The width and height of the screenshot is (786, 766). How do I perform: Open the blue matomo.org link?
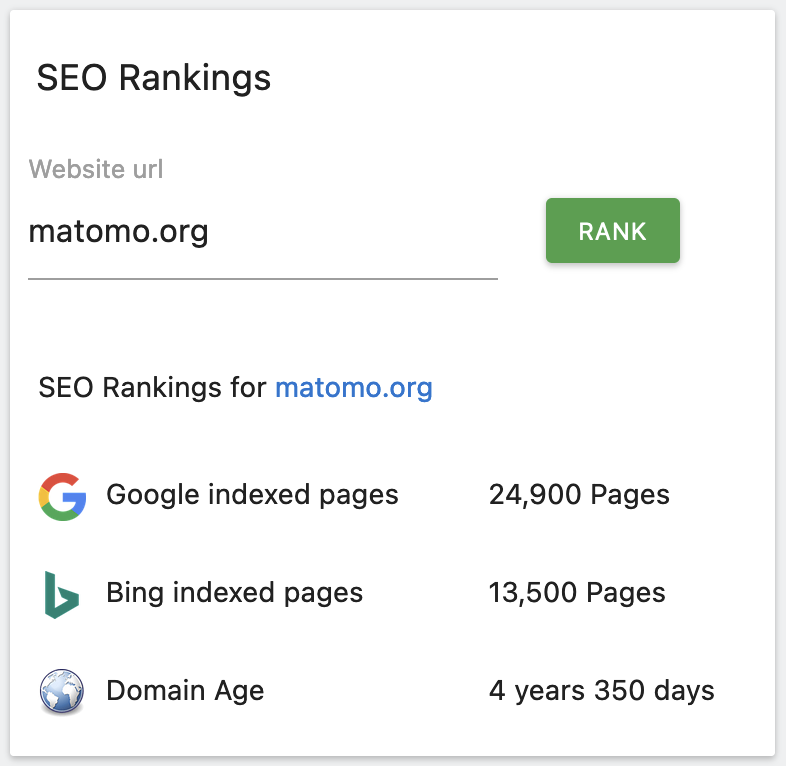point(354,388)
